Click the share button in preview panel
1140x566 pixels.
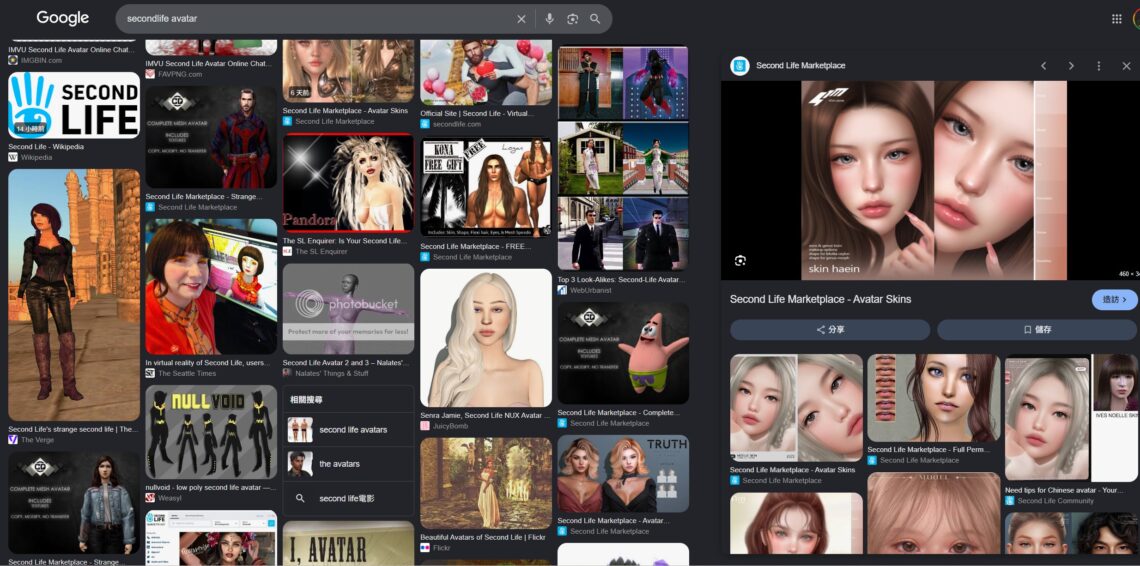pyautogui.click(x=830, y=330)
